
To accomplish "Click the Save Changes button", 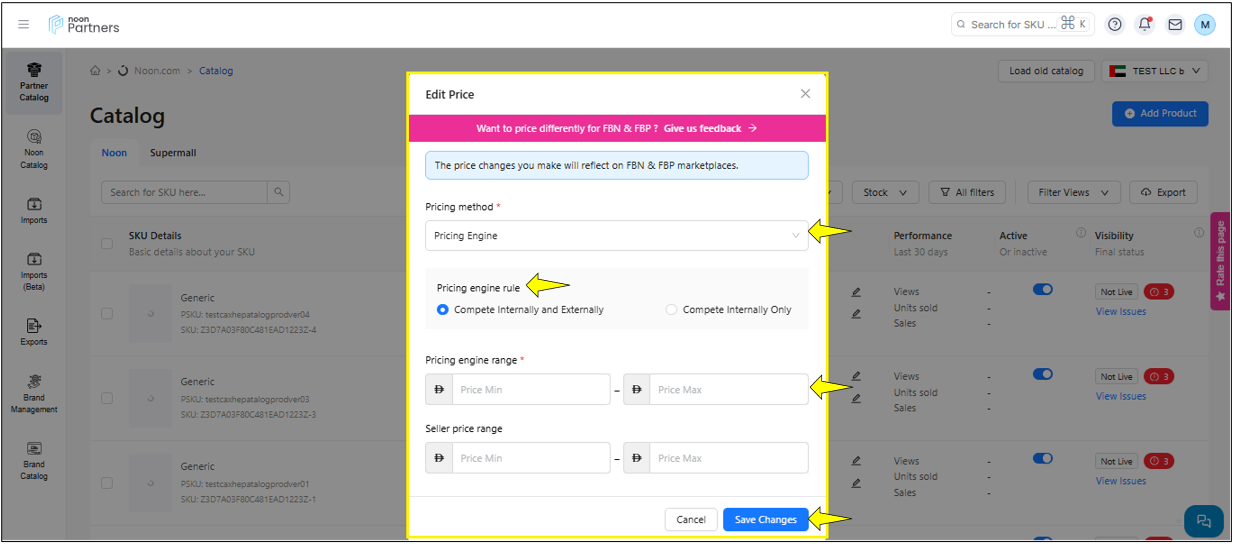I will [x=765, y=519].
